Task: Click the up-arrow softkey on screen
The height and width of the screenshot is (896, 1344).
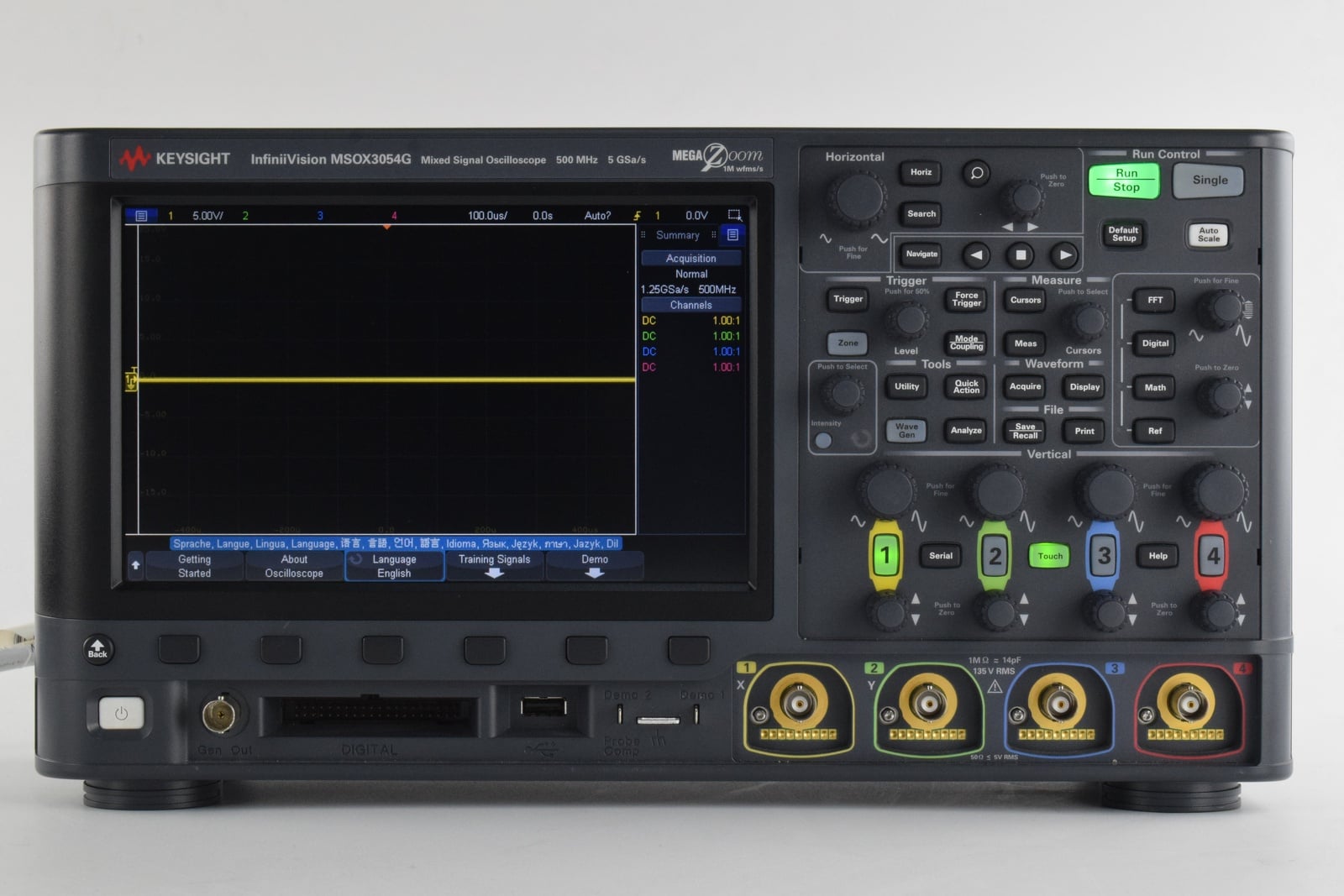Action: 135,566
